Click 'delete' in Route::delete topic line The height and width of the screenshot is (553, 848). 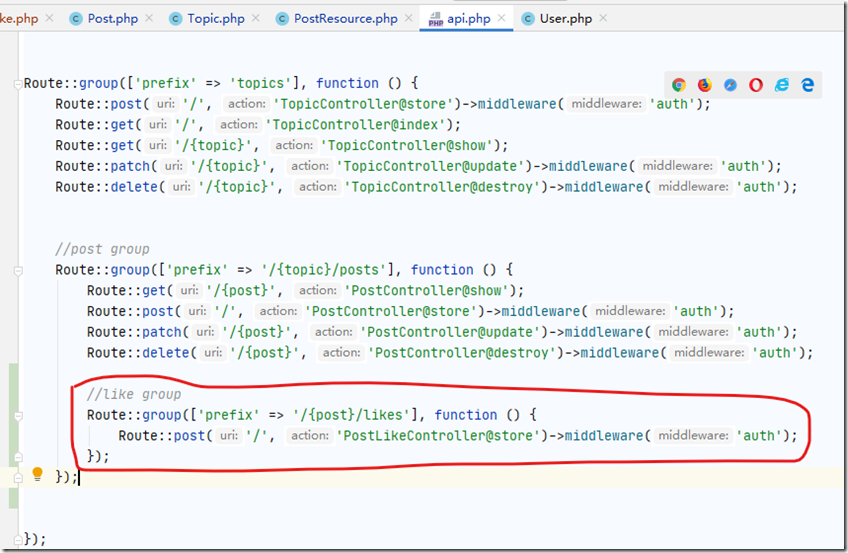[x=134, y=187]
